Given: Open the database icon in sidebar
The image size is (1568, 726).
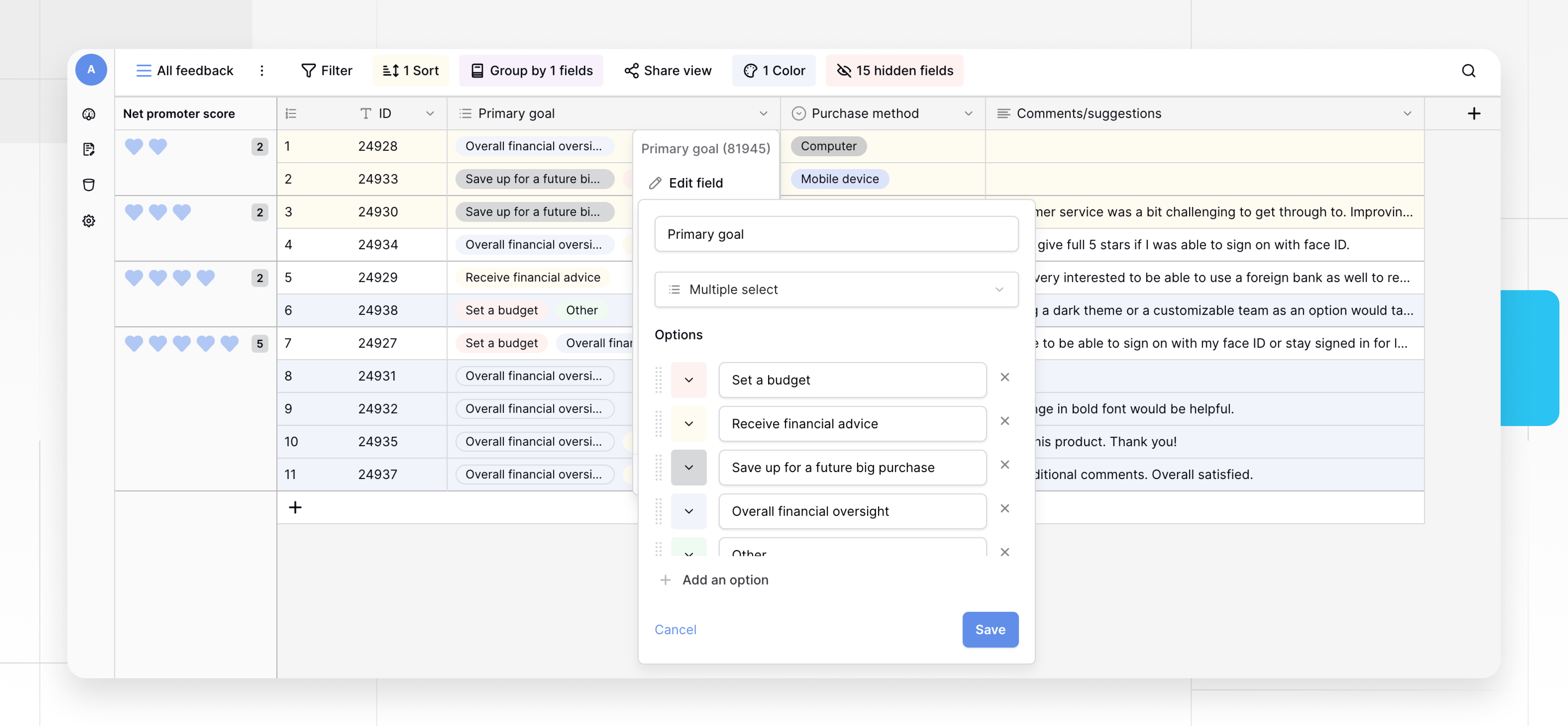Looking at the screenshot, I should 89,185.
